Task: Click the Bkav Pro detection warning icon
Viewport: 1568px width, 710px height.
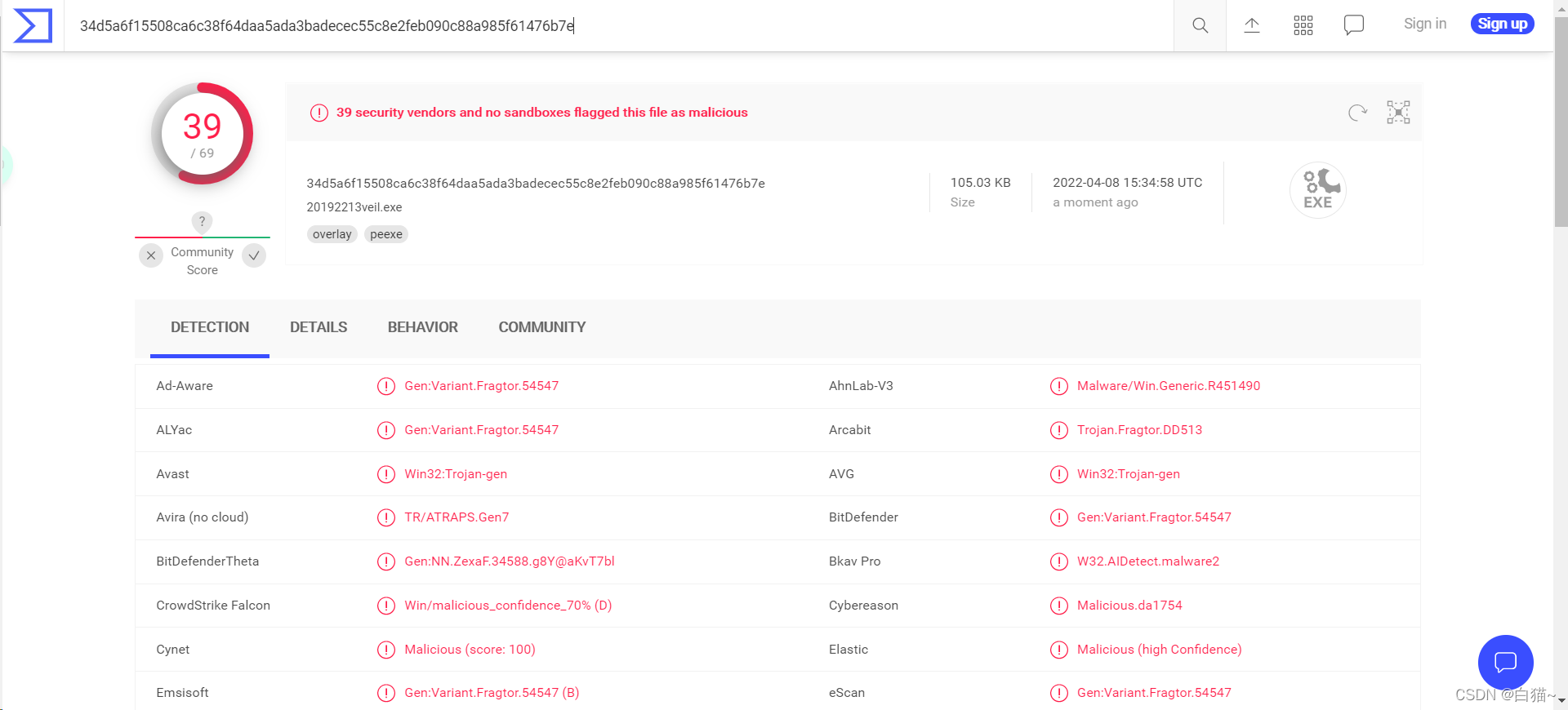Action: click(x=1059, y=561)
